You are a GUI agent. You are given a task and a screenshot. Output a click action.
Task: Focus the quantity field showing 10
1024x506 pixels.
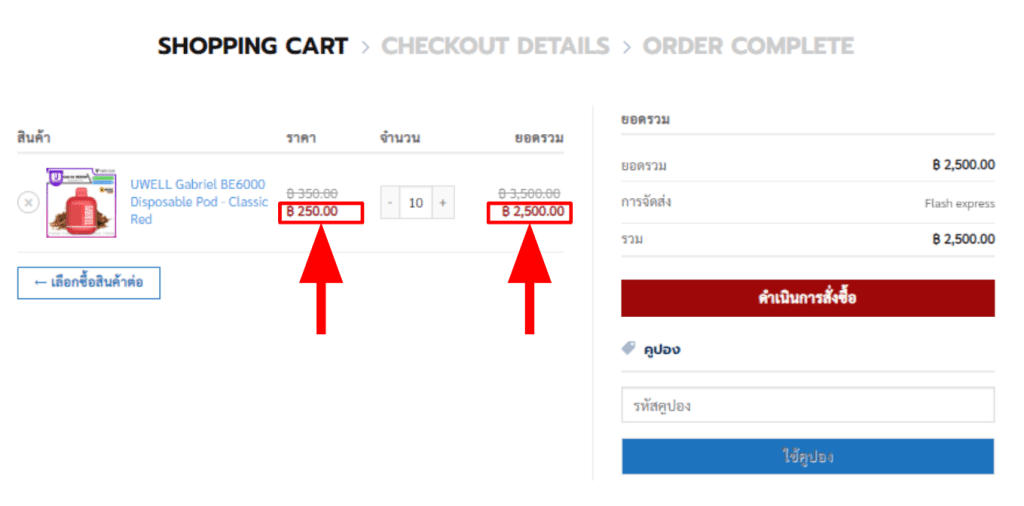point(416,203)
